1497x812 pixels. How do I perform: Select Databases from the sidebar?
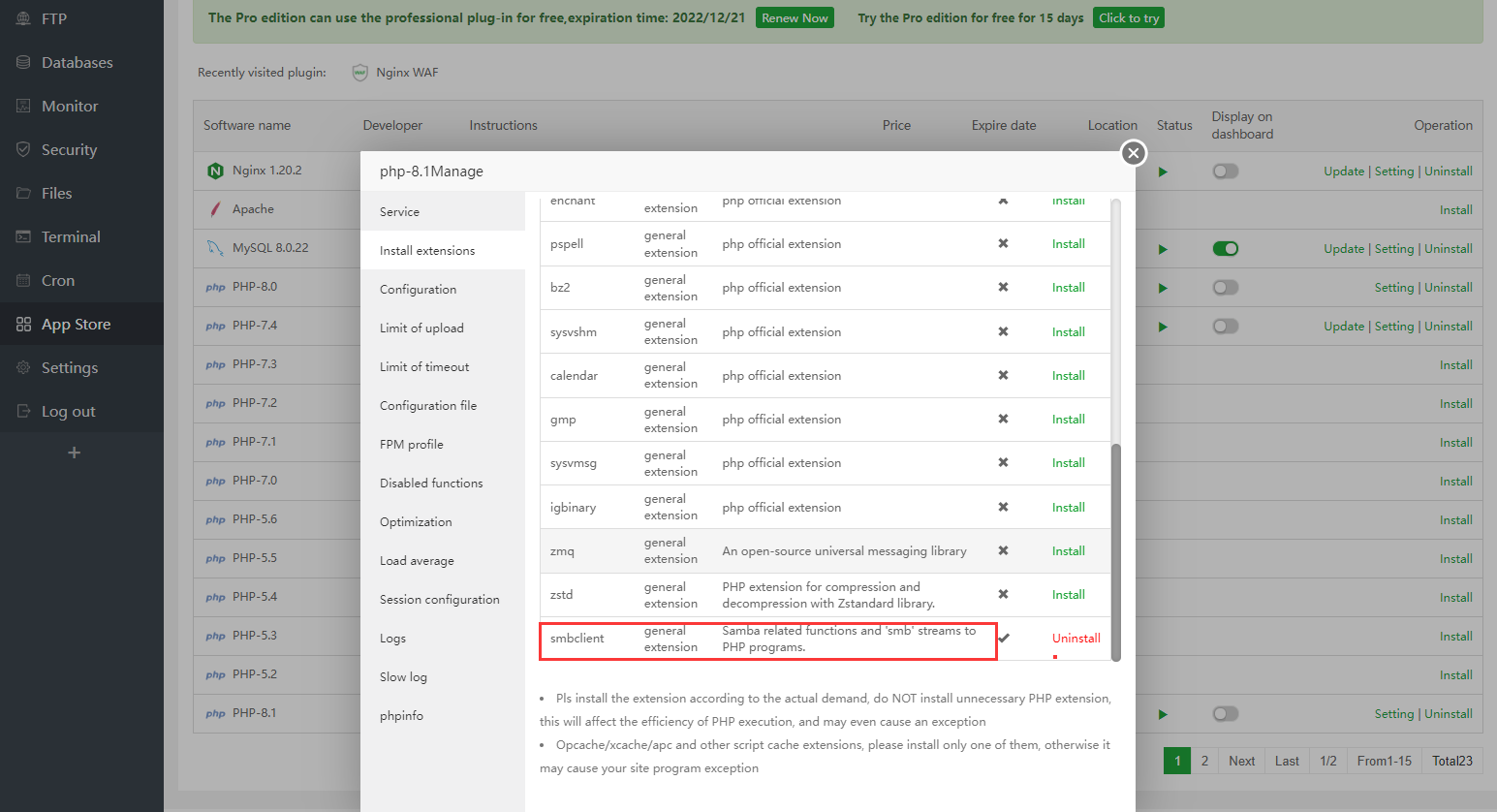point(70,62)
